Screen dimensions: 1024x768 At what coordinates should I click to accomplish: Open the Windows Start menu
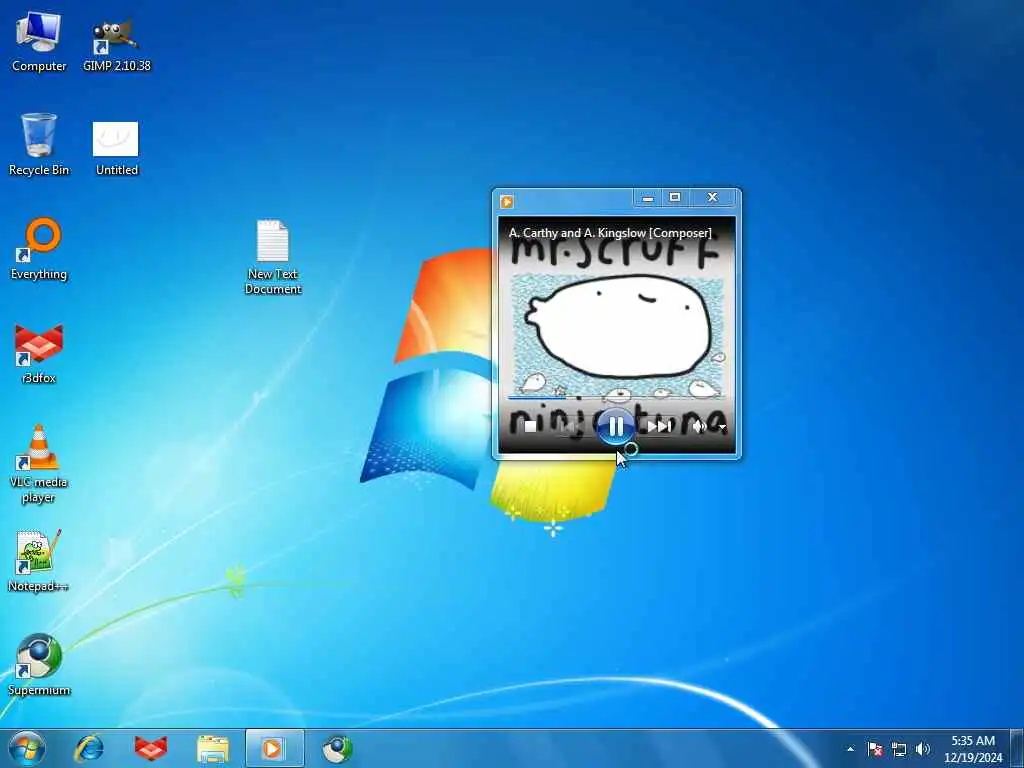27,748
